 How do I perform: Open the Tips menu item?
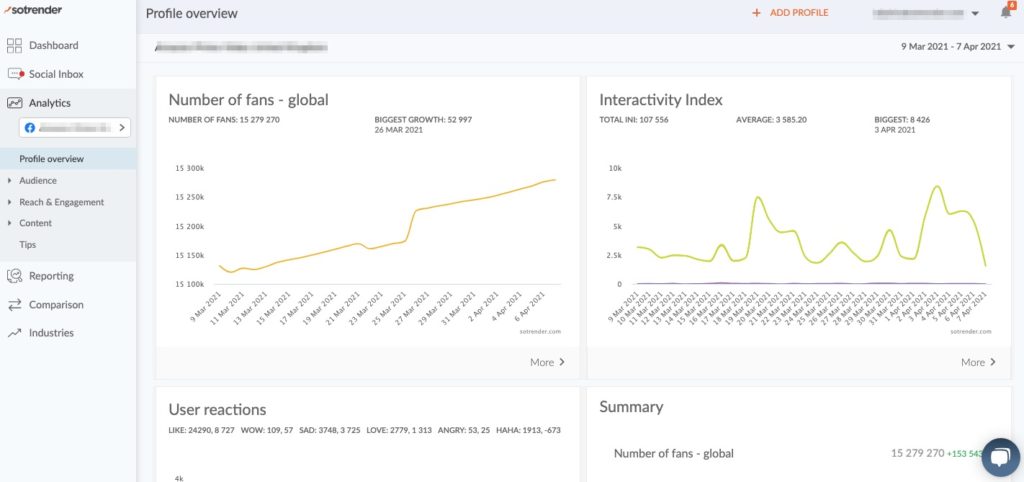pyautogui.click(x=28, y=245)
